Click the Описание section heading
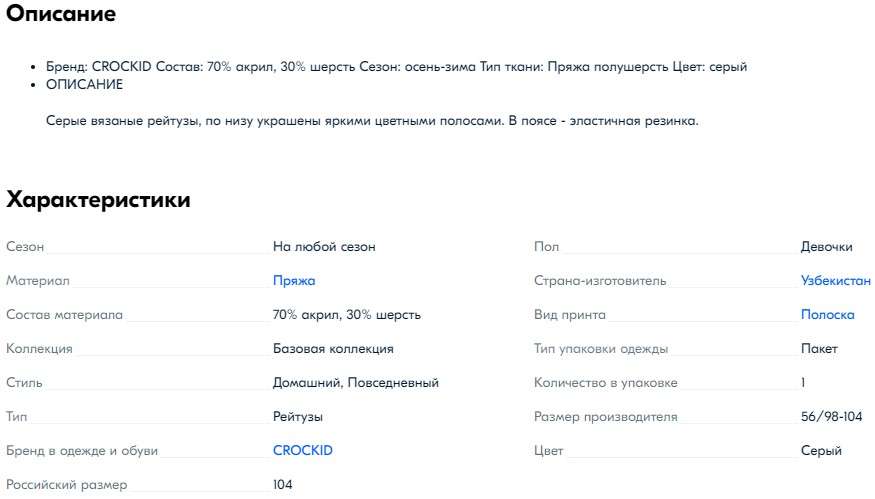The image size is (875, 499). point(61,14)
